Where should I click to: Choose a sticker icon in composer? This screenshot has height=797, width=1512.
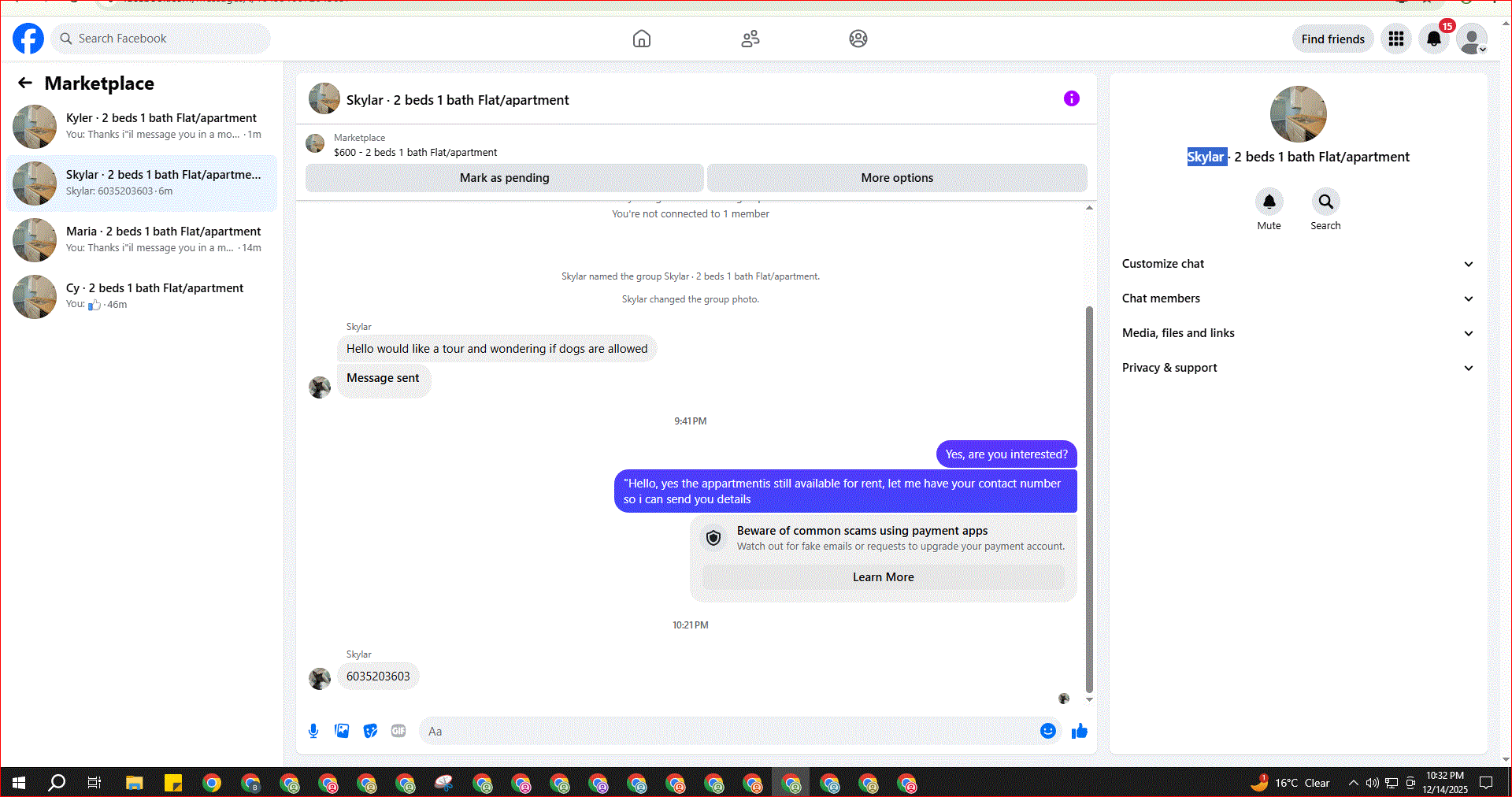(370, 731)
